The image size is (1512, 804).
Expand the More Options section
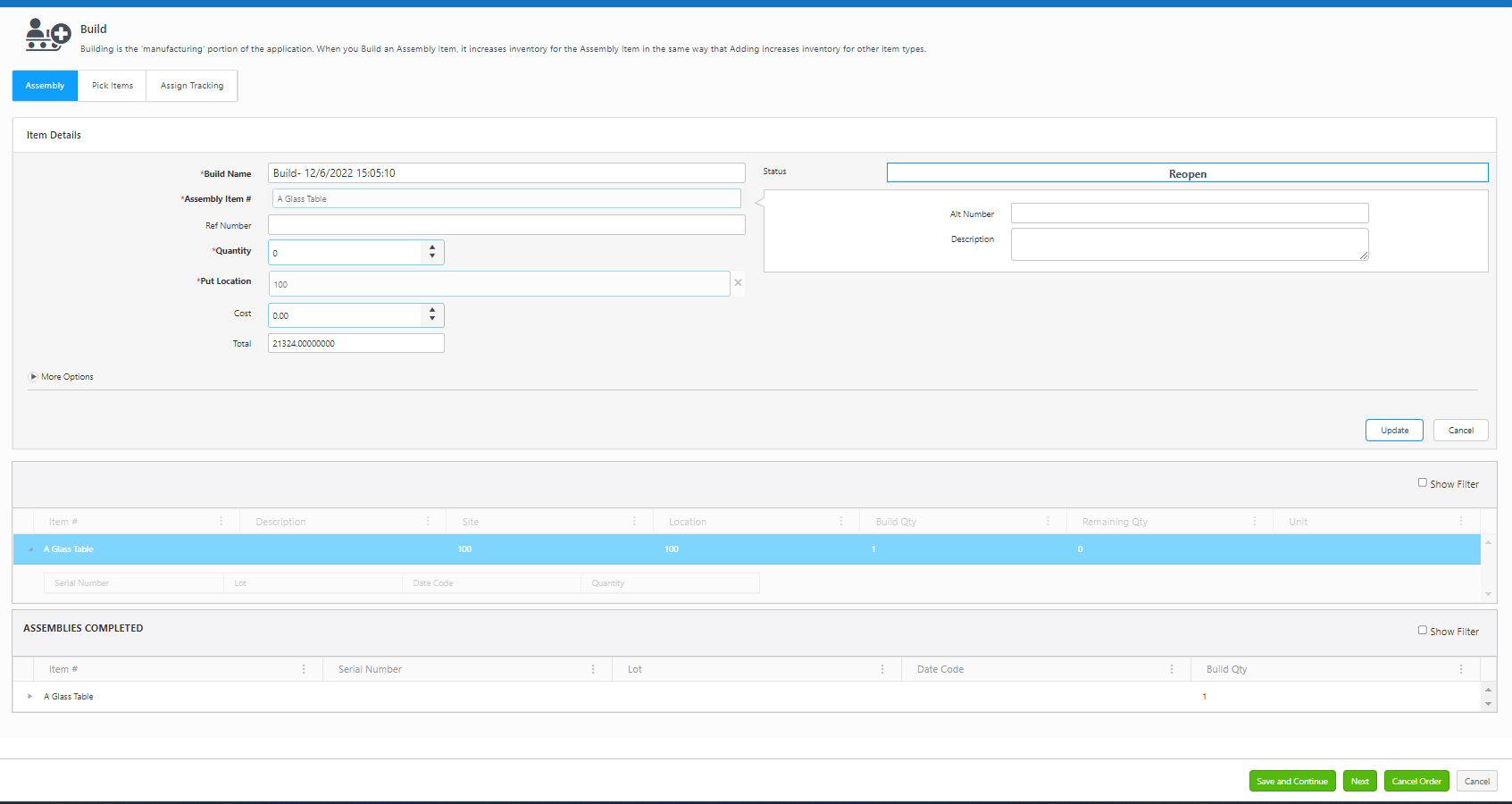[x=34, y=377]
